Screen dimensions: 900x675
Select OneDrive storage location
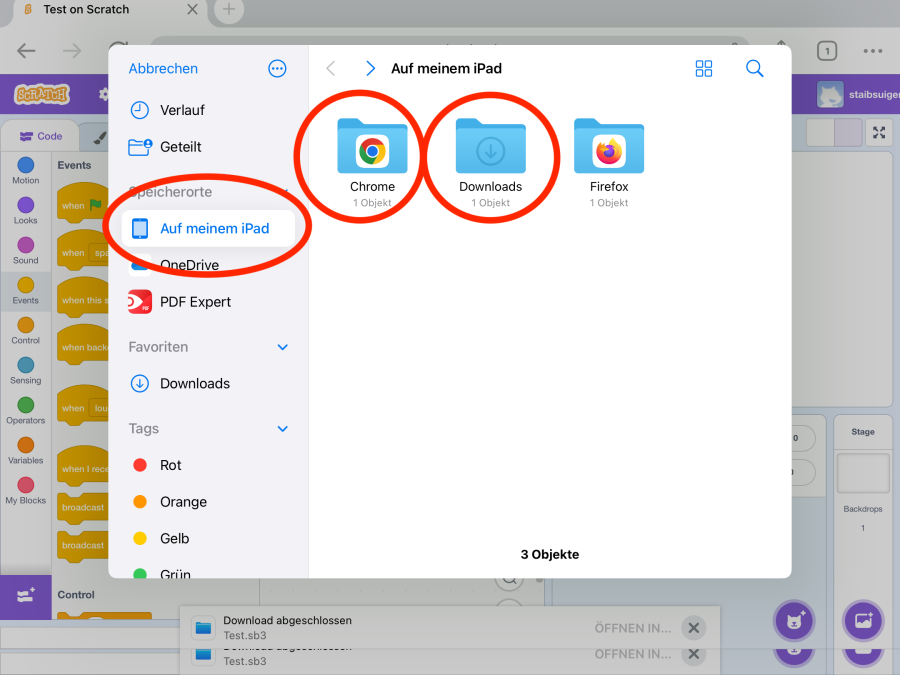tap(189, 266)
